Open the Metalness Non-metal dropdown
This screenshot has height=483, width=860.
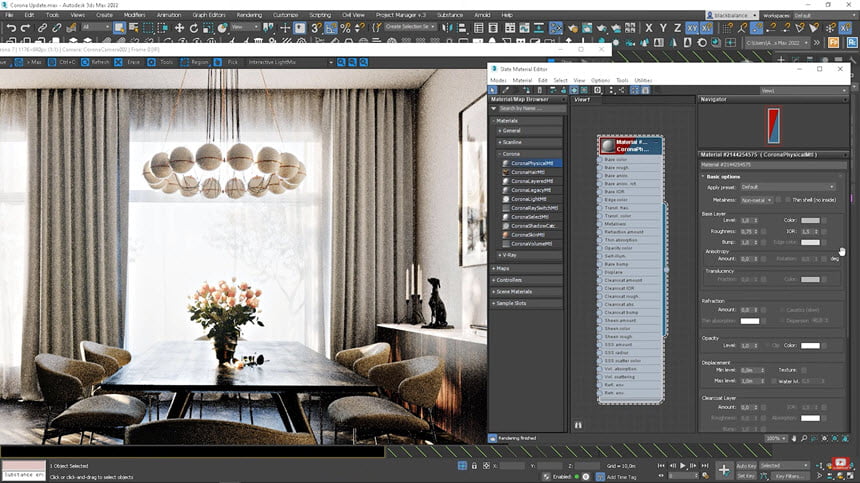[756, 200]
